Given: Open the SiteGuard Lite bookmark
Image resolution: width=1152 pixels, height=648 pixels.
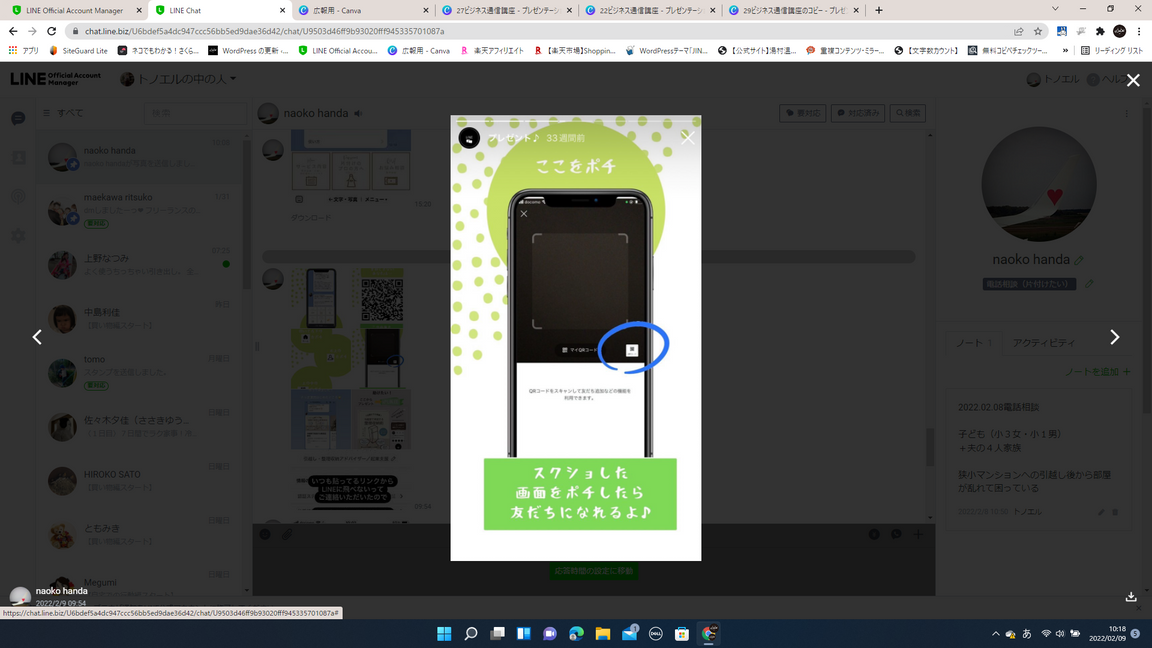Looking at the screenshot, I should 79,50.
